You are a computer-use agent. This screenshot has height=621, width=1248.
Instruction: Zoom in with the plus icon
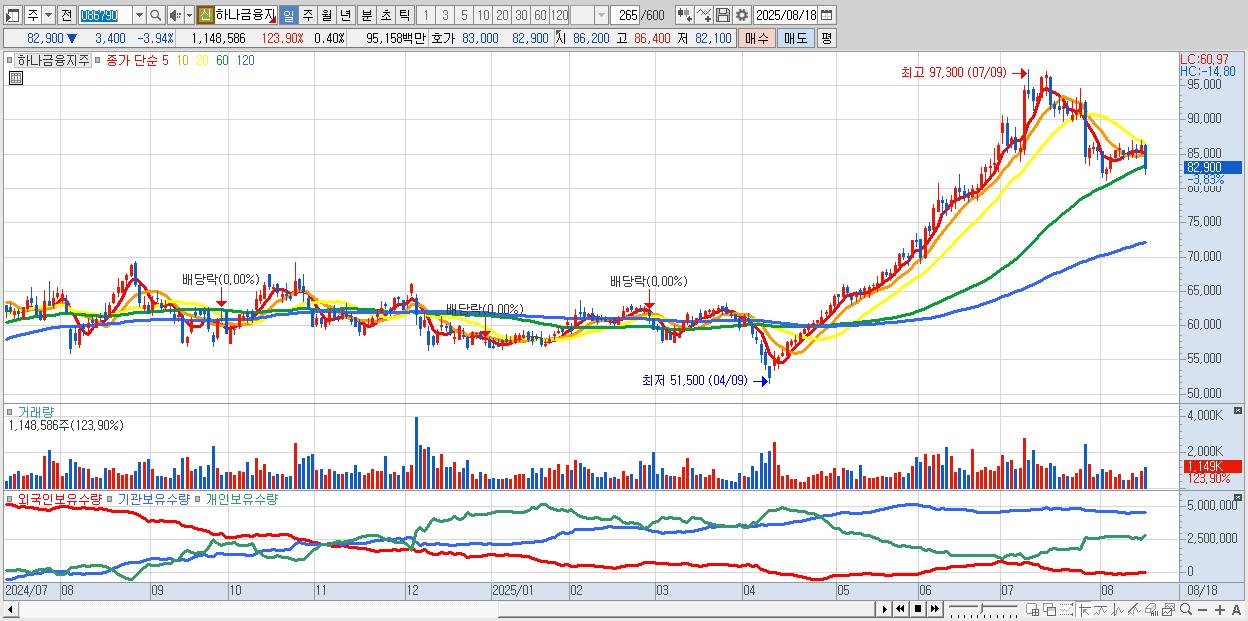[x=1220, y=609]
